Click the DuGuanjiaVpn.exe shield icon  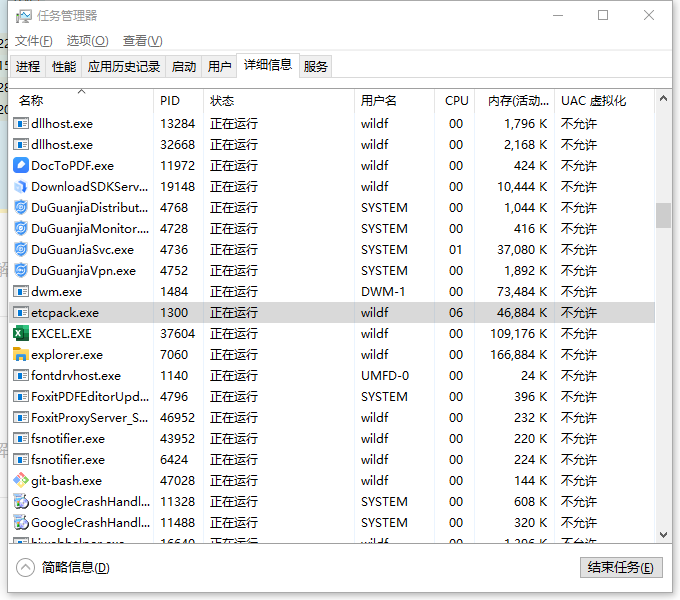pos(21,271)
